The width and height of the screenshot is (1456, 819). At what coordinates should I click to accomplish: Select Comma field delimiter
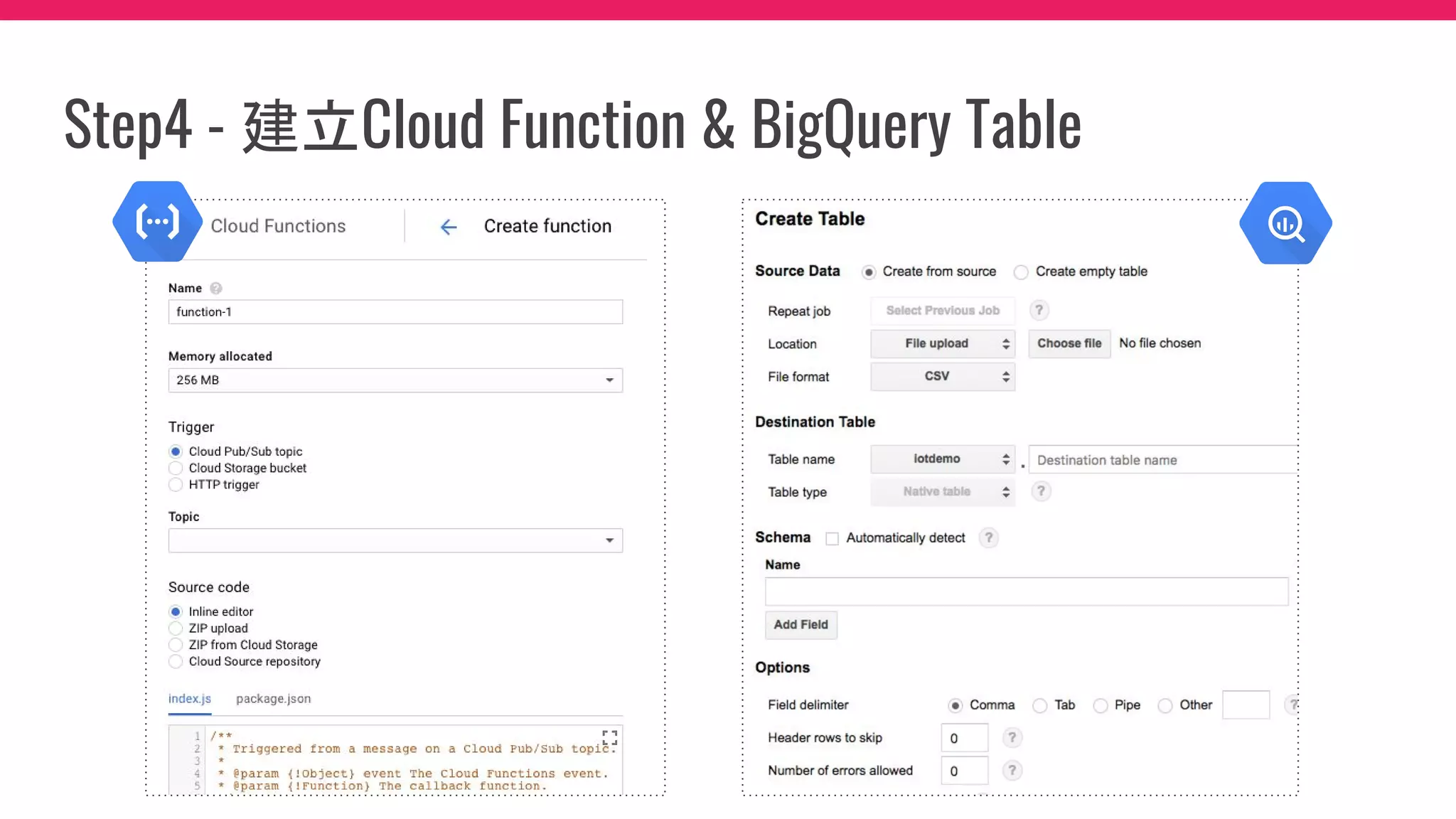955,705
